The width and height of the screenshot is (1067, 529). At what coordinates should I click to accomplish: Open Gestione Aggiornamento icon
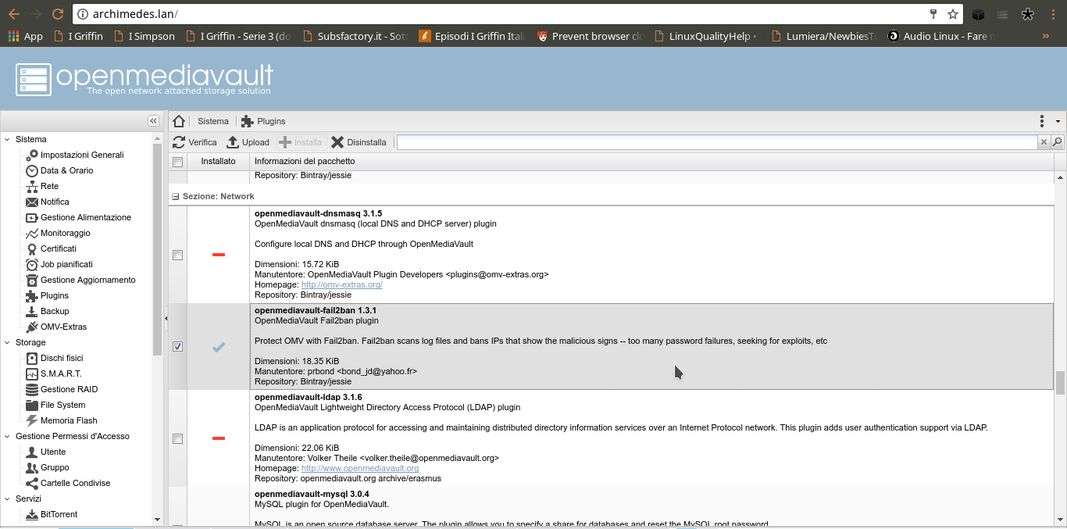[x=31, y=280]
